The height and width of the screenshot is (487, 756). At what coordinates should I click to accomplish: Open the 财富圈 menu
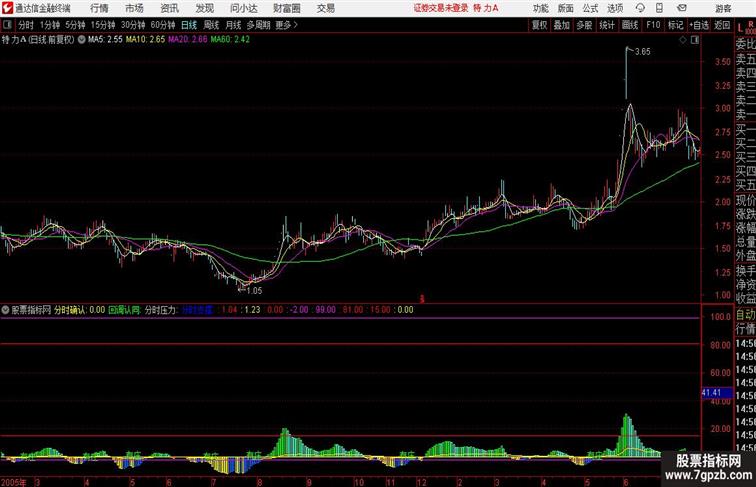[x=287, y=8]
